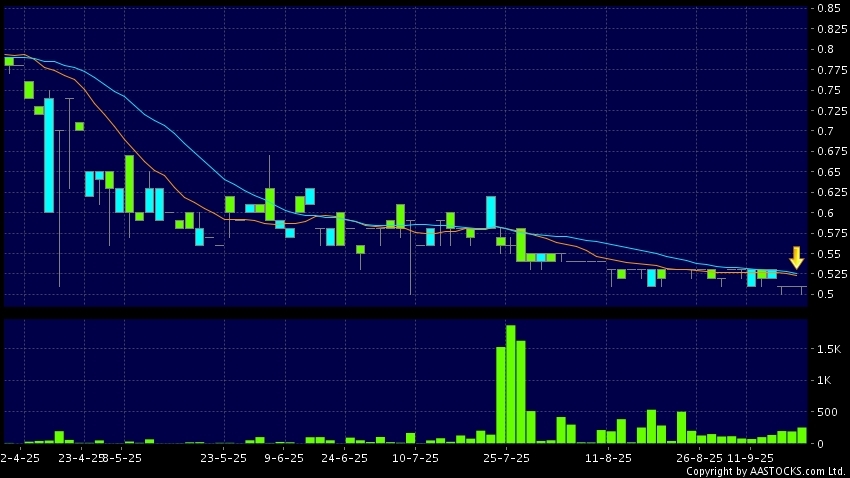This screenshot has height=478, width=850.
Task: Select the tall cyan candlestick spanning 0.6 to 0.74
Action: pos(49,156)
